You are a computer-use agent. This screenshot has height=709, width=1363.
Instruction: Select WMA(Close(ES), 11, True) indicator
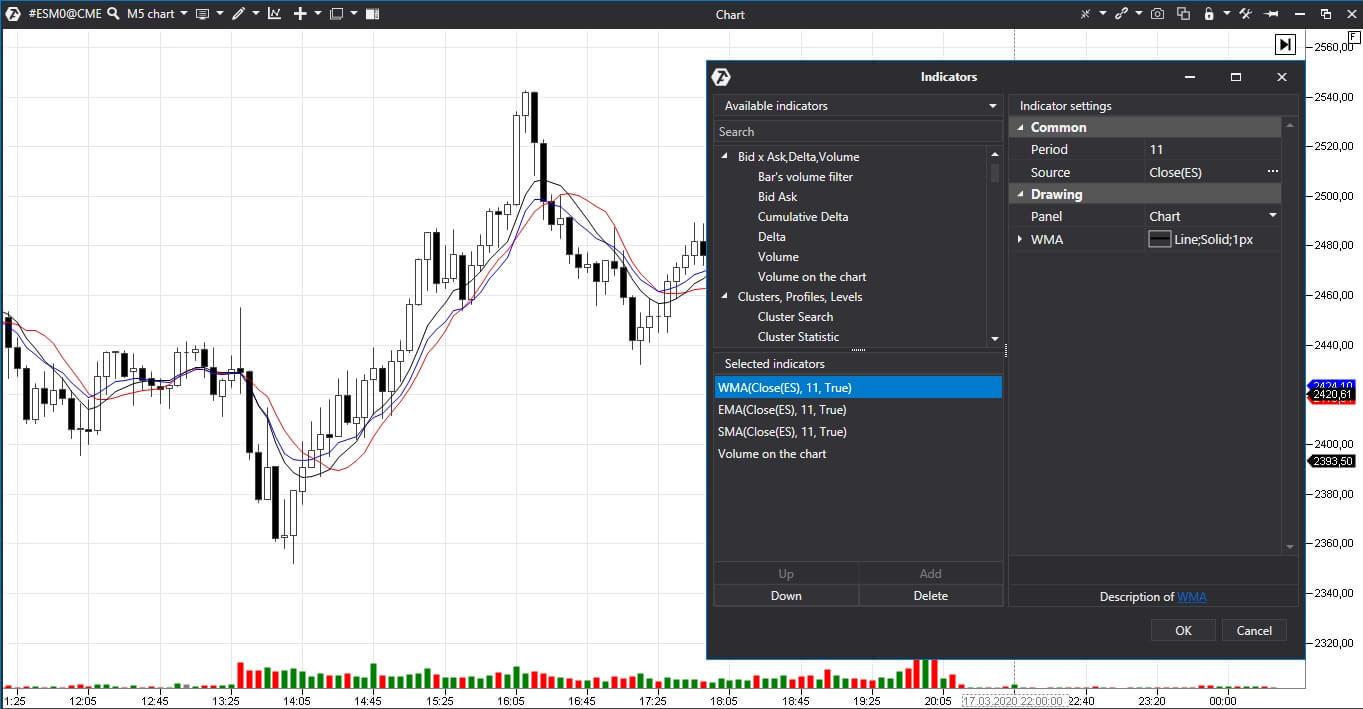(857, 387)
